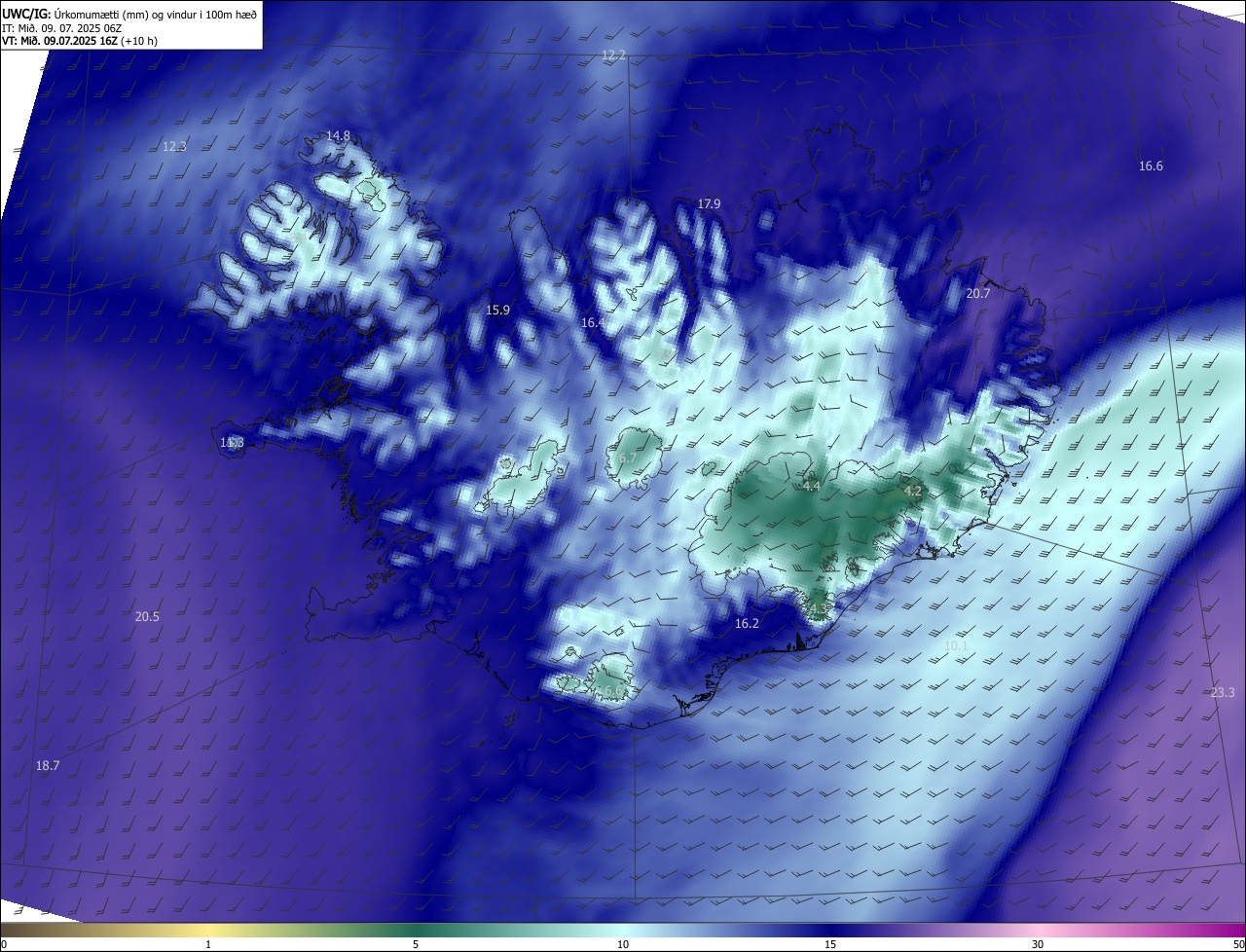The height and width of the screenshot is (952, 1246).
Task: Click the 'IT: Mið. 09. 07. 2025 06Z' line
Action: pos(61,28)
